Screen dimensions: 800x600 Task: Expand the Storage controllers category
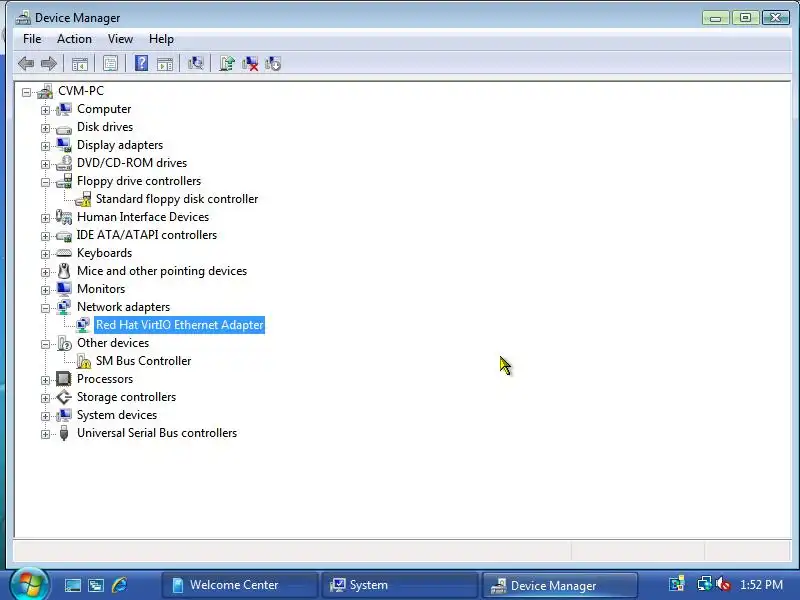(x=45, y=398)
